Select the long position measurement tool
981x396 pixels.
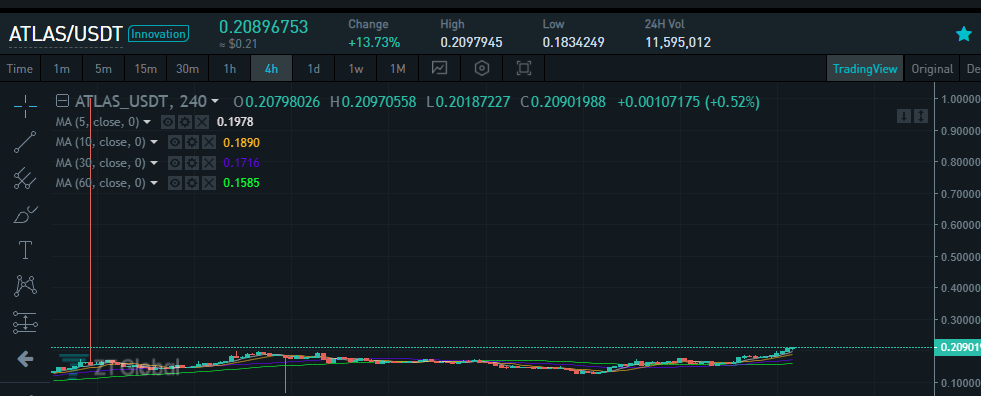[25, 322]
